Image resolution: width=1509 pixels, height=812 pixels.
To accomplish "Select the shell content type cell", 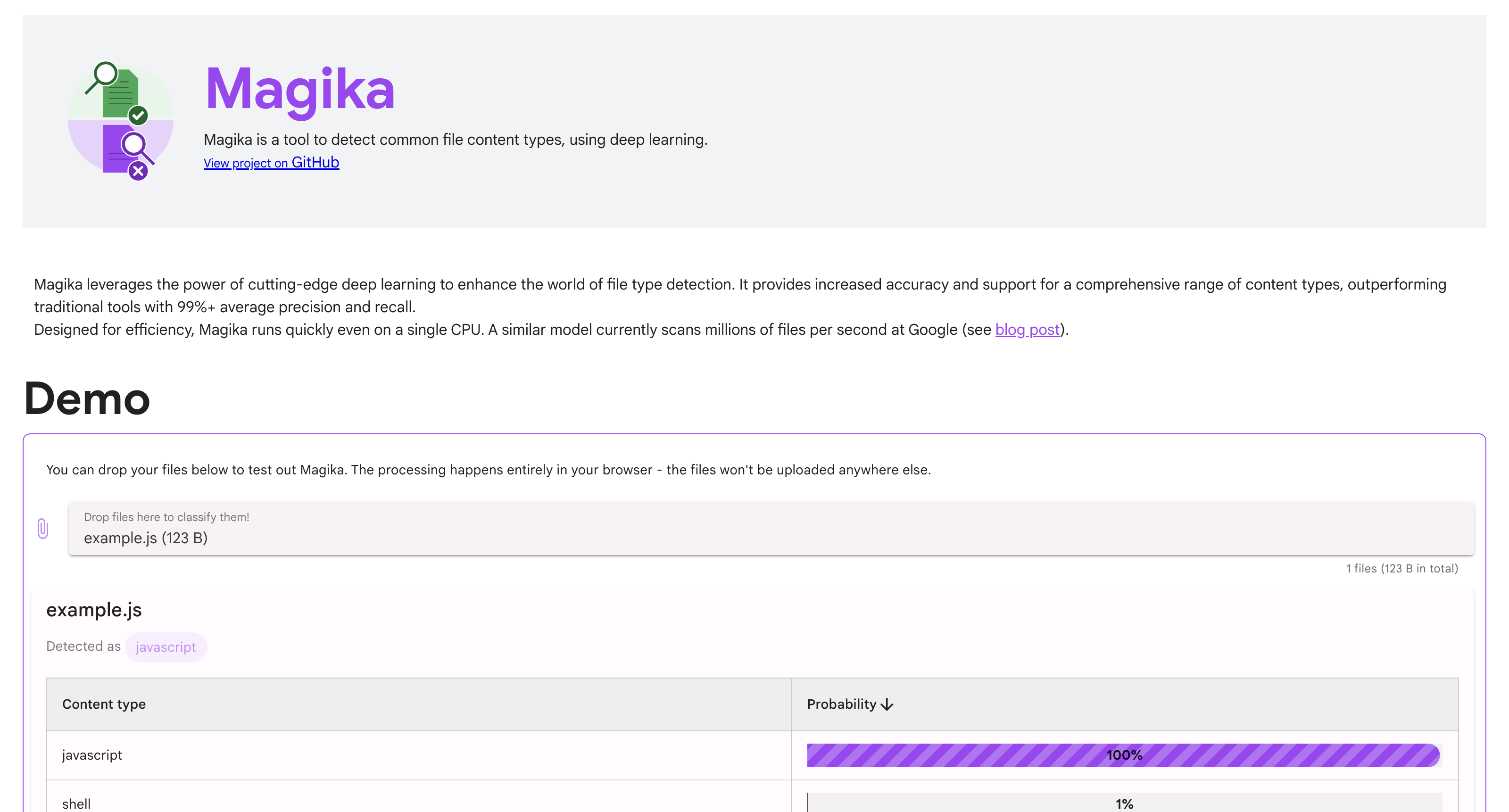I will 419,797.
